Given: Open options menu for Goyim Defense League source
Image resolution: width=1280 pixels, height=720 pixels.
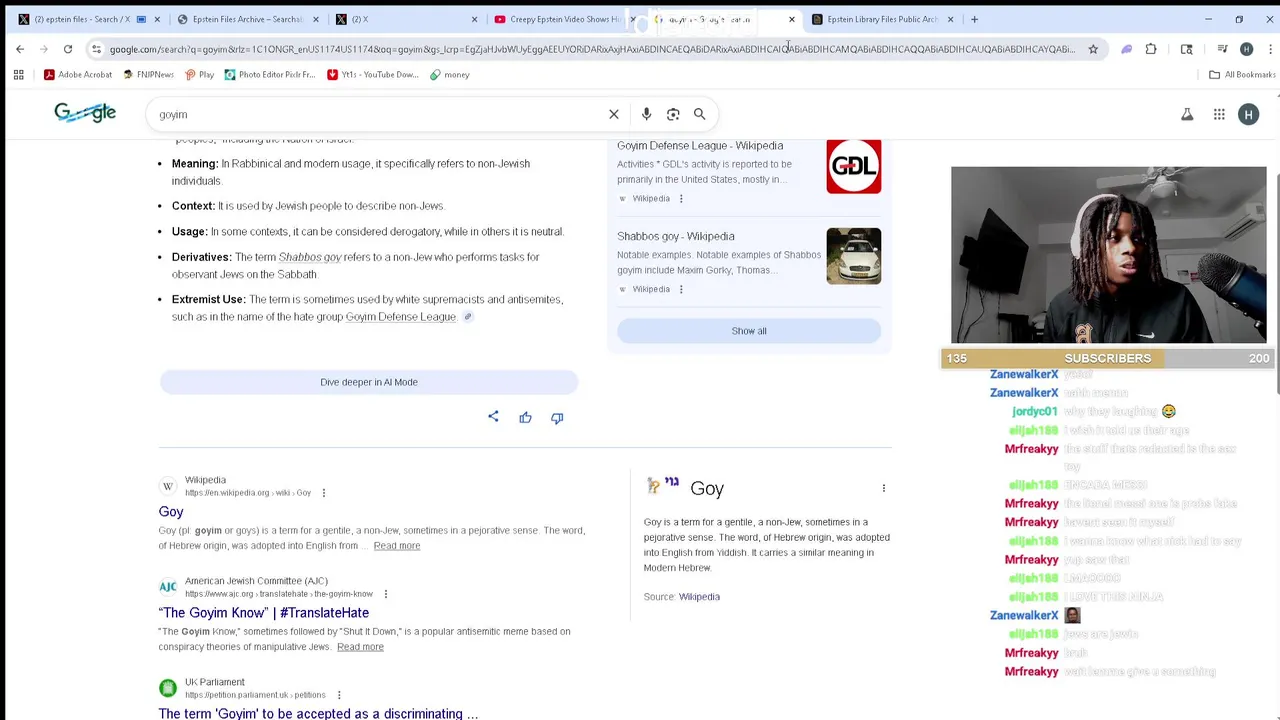Looking at the screenshot, I should [681, 198].
